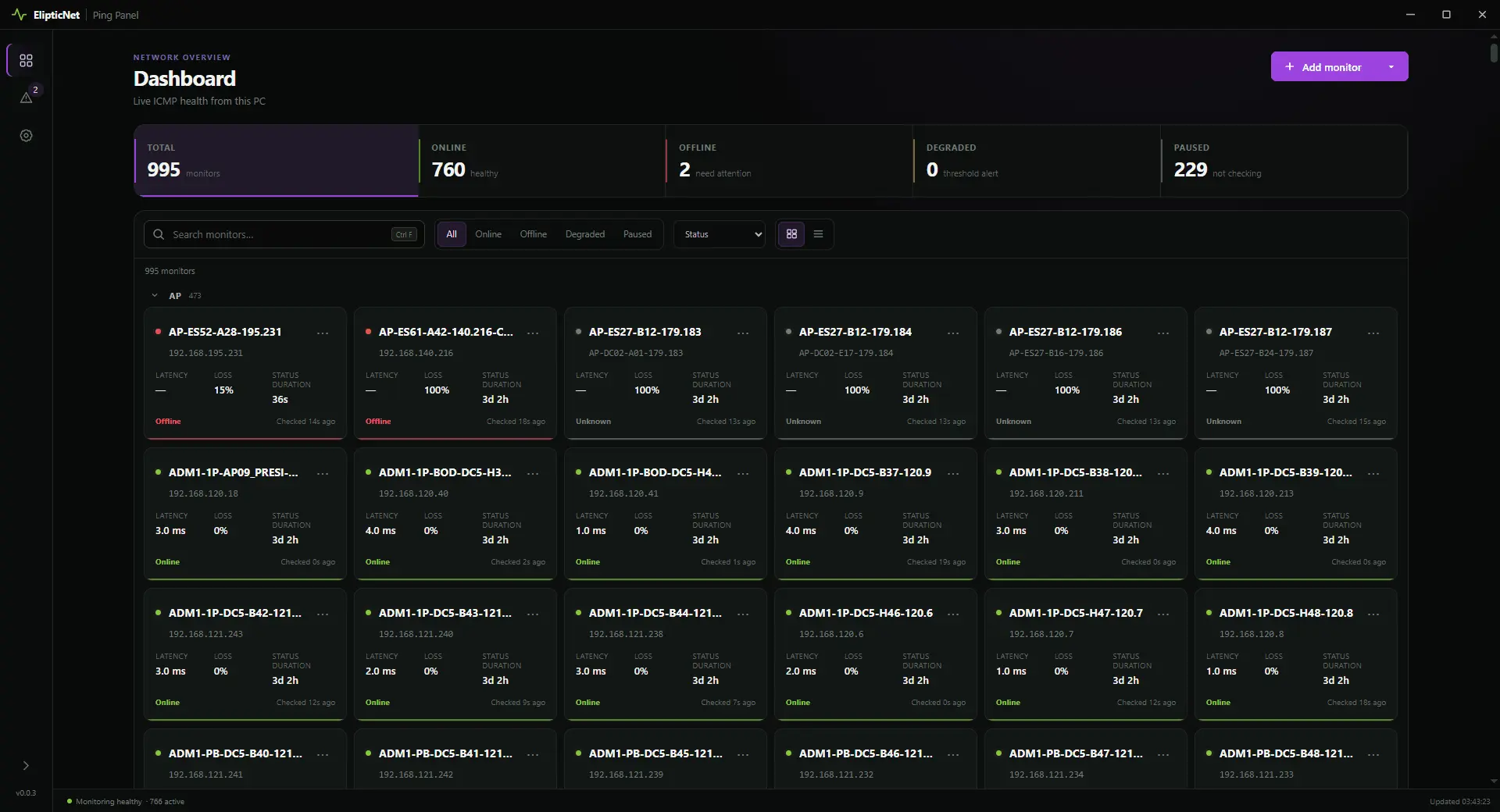Open the DEGRADED 0 threshold alert card
This screenshot has width=1500, height=812.
[1037, 161]
